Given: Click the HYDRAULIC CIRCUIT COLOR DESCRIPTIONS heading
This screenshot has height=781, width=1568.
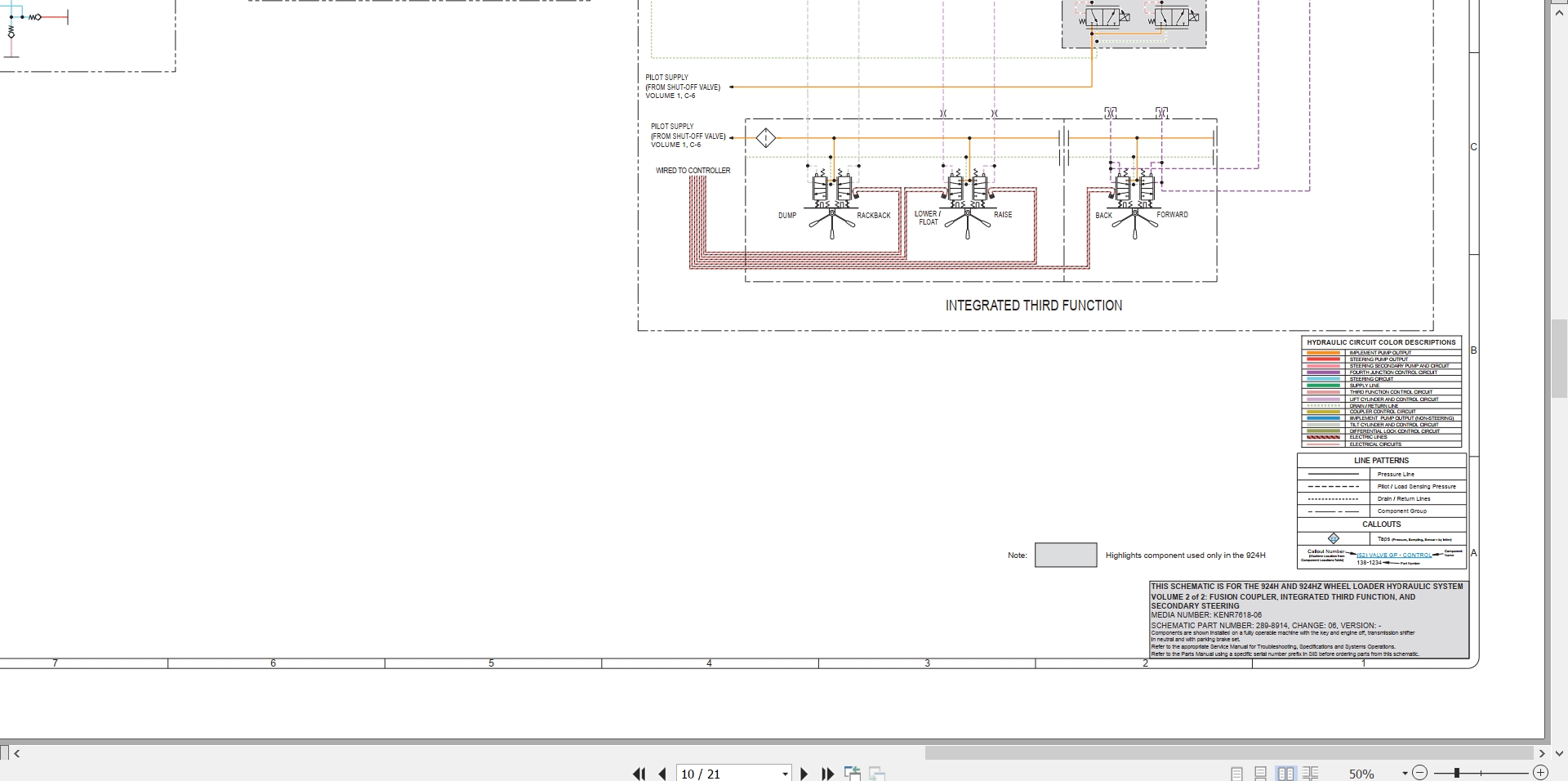Looking at the screenshot, I should 1381,342.
